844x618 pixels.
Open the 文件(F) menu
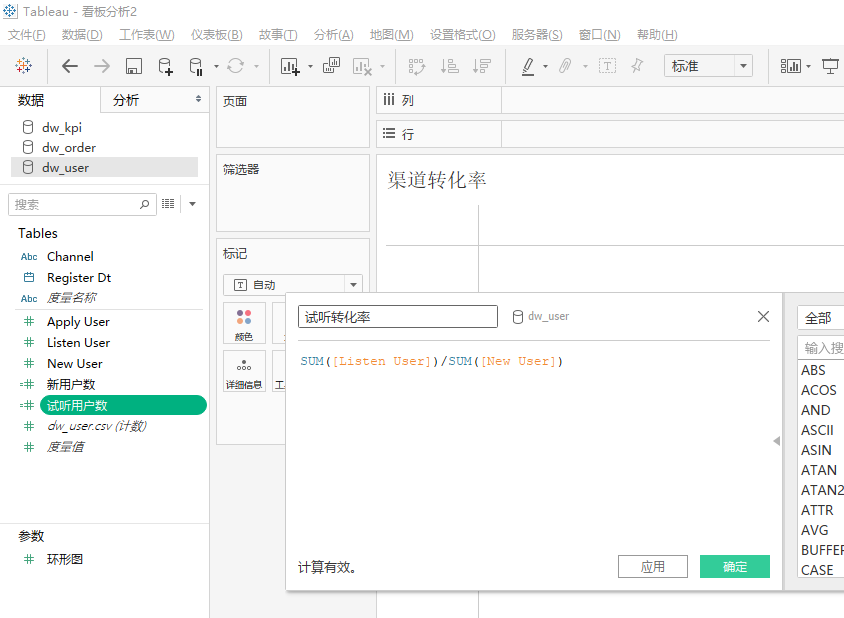(x=26, y=34)
